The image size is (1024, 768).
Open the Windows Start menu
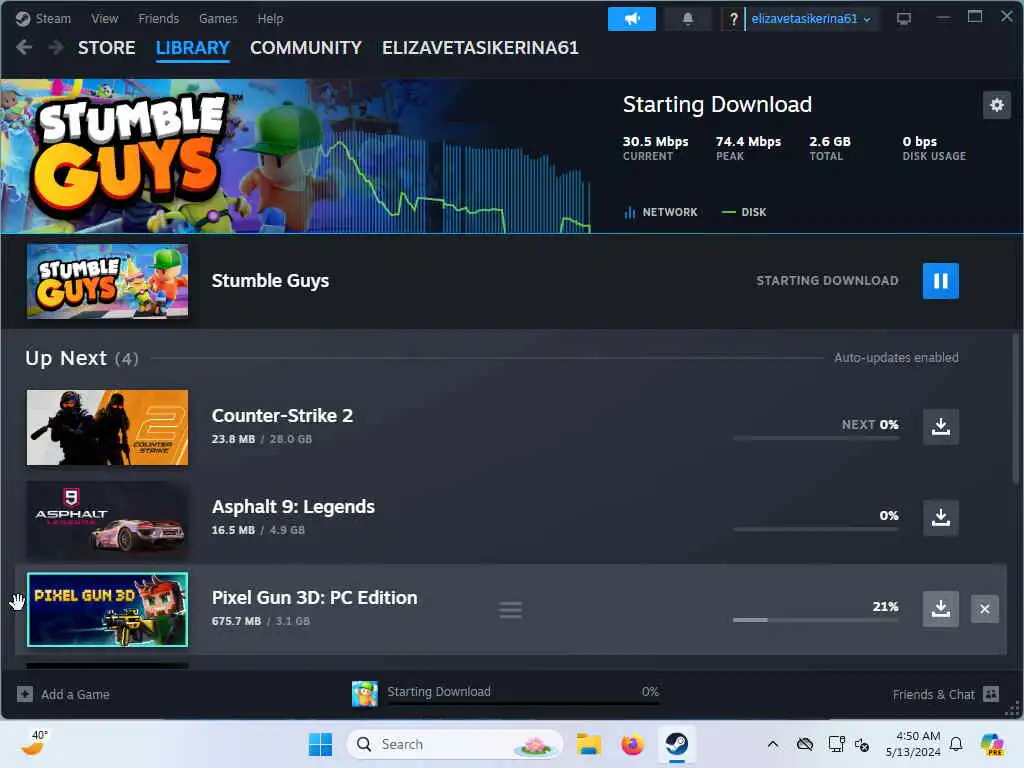pos(320,744)
